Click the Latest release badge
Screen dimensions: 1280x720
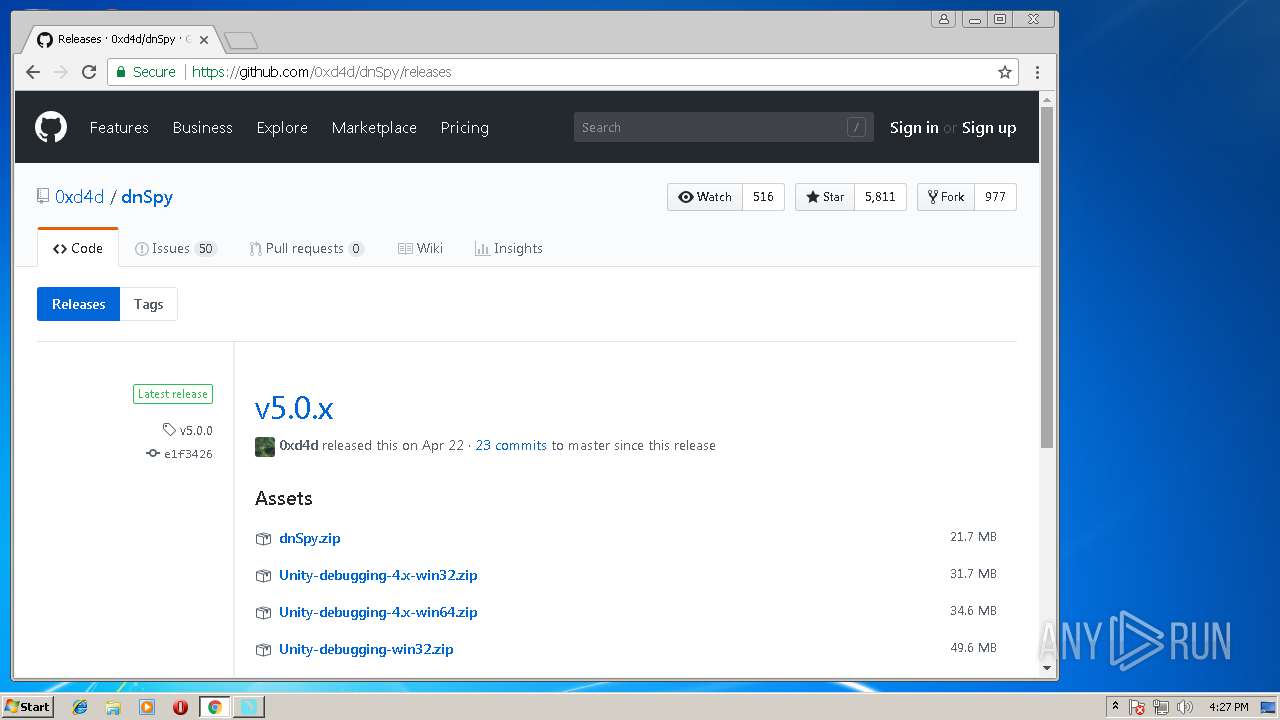(173, 394)
